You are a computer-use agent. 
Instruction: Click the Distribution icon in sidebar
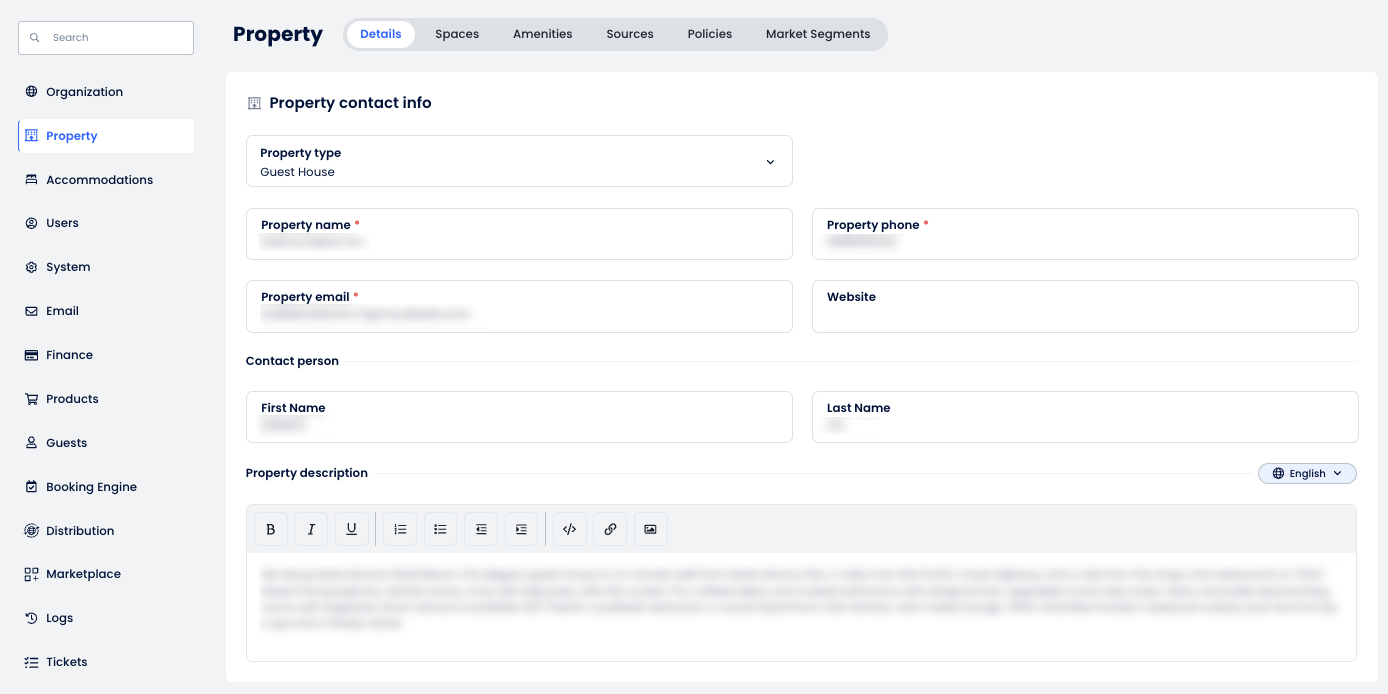coord(31,531)
